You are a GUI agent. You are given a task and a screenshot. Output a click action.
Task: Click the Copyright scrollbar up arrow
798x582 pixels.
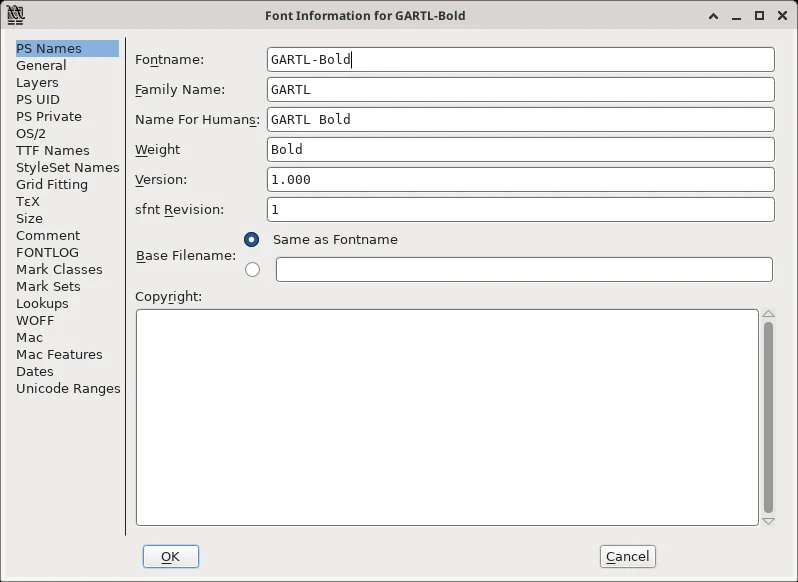coord(768,314)
